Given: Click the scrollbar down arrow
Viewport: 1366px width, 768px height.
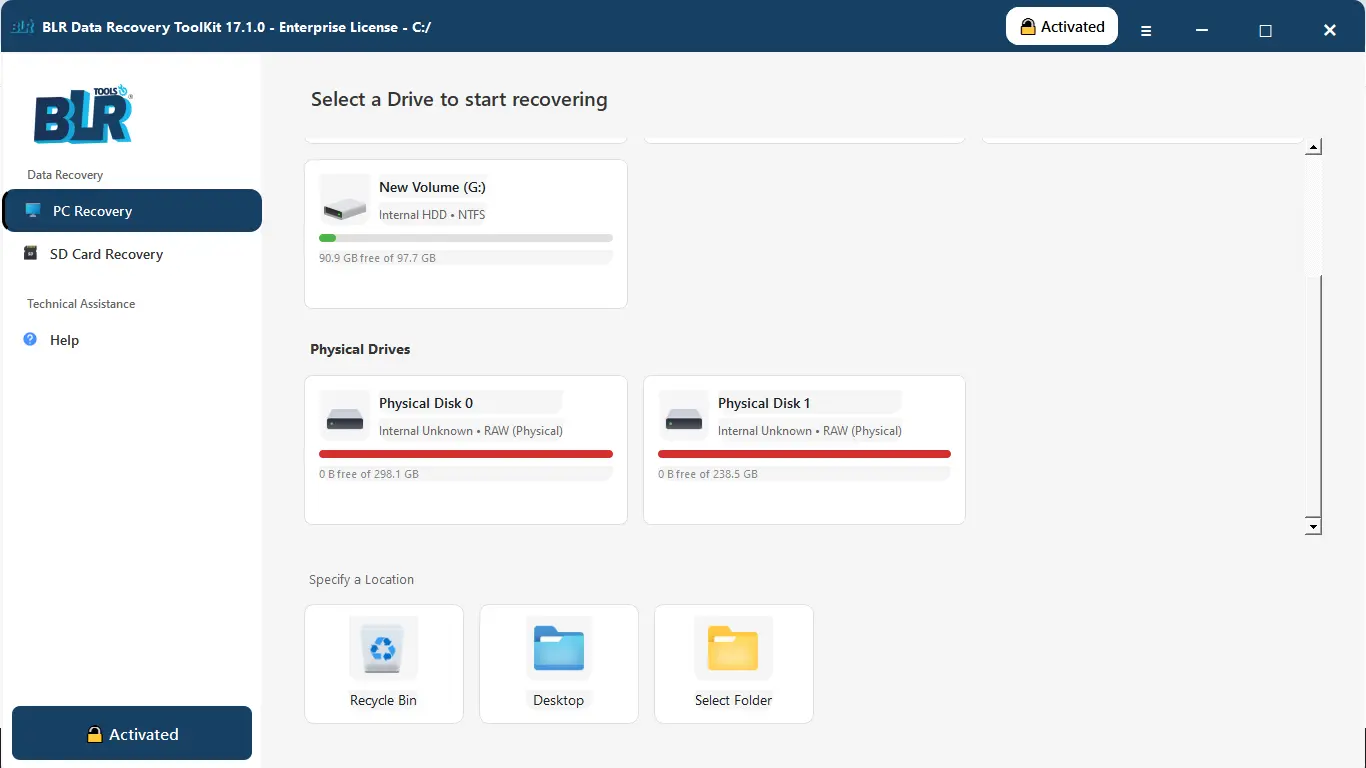Looking at the screenshot, I should [1313, 525].
